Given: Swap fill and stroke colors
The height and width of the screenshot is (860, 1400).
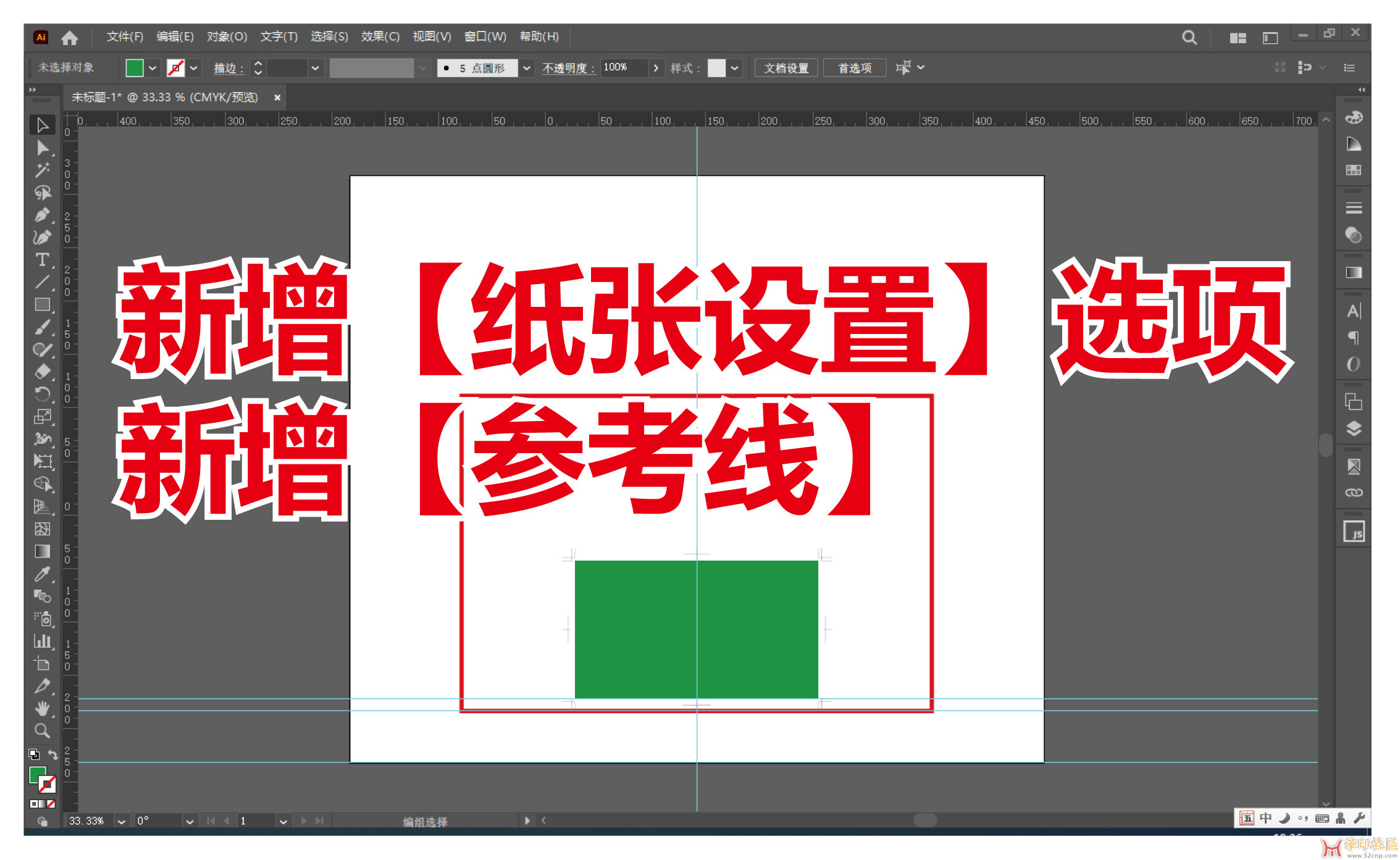Looking at the screenshot, I should 53,754.
